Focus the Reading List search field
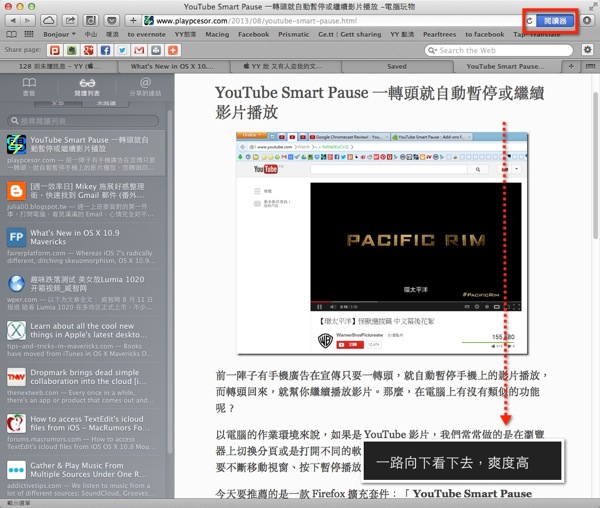600x508 pixels. 83,121
